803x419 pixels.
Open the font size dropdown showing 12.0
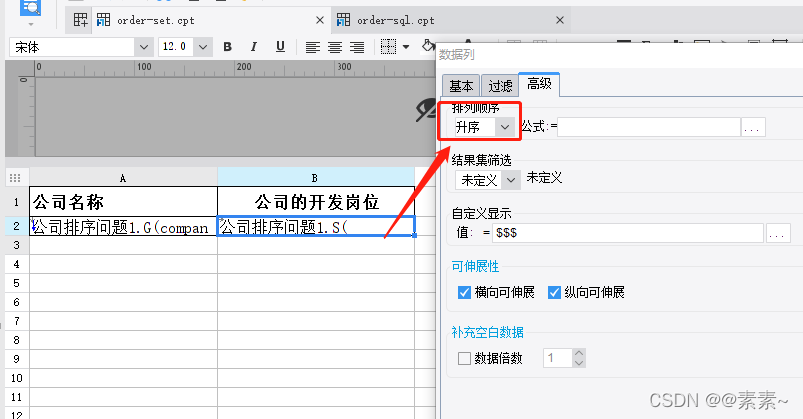(203, 47)
